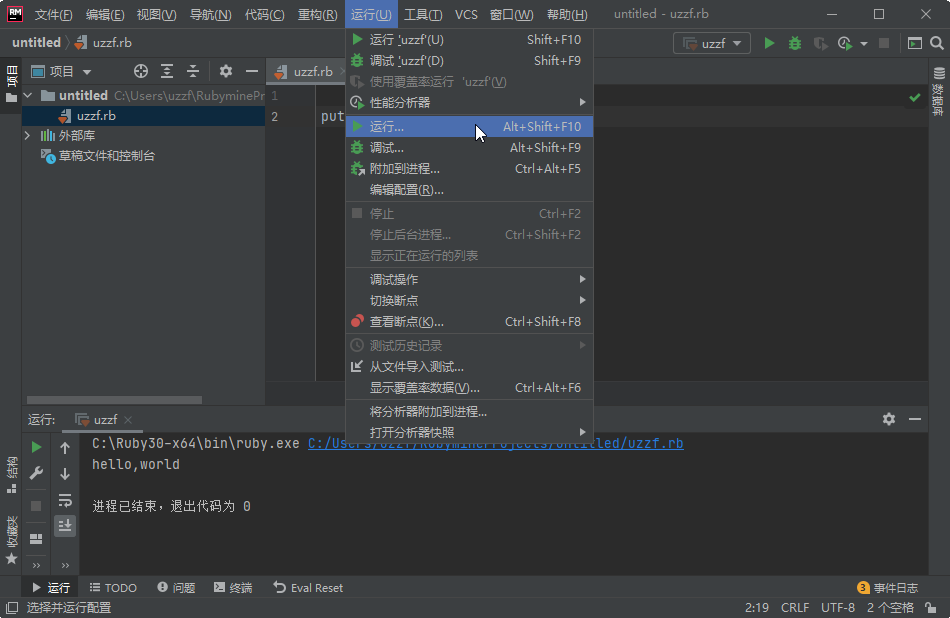Open the VCS menu
950x618 pixels.
pyautogui.click(x=466, y=14)
